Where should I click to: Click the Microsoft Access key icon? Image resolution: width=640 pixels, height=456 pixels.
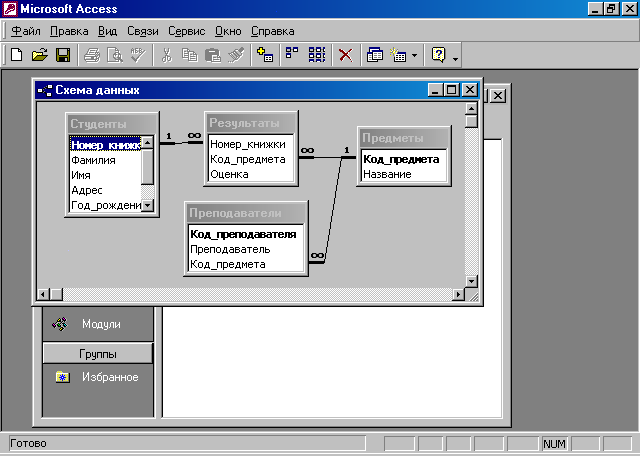pyautogui.click(x=9, y=9)
